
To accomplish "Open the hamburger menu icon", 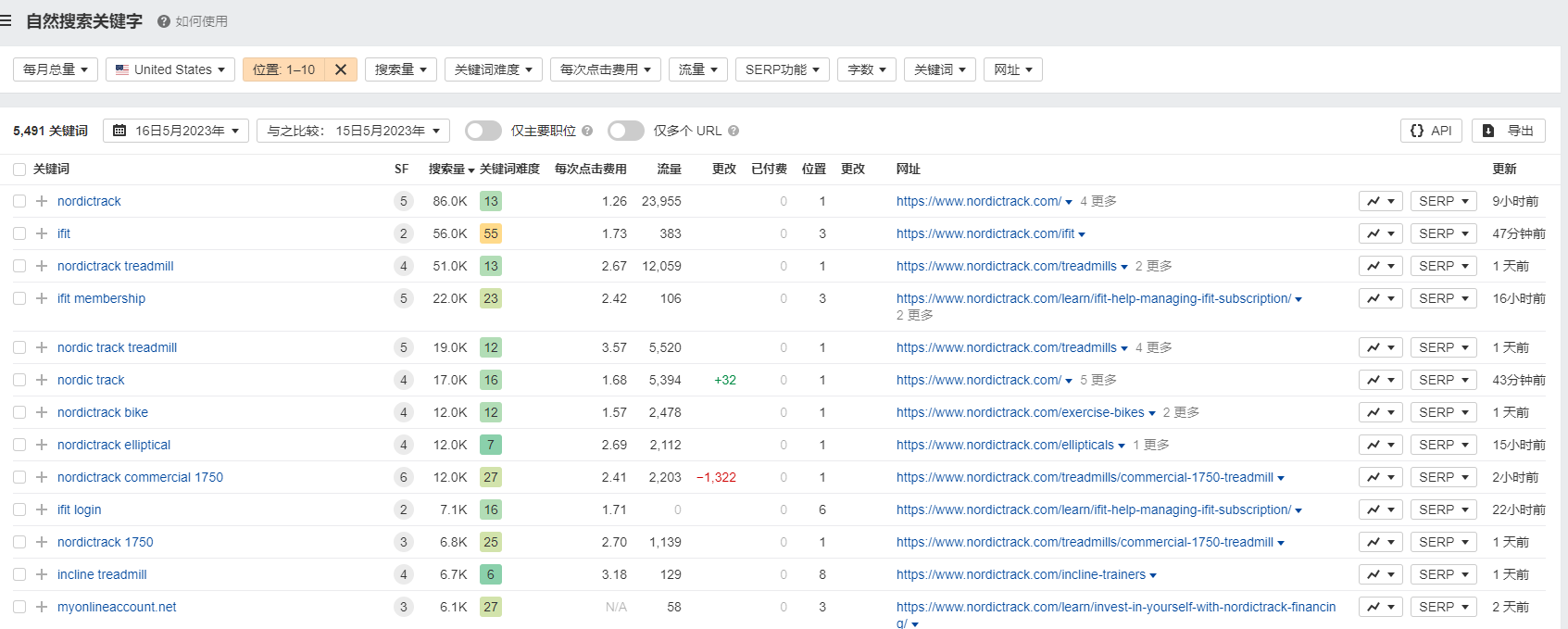I will 6,20.
